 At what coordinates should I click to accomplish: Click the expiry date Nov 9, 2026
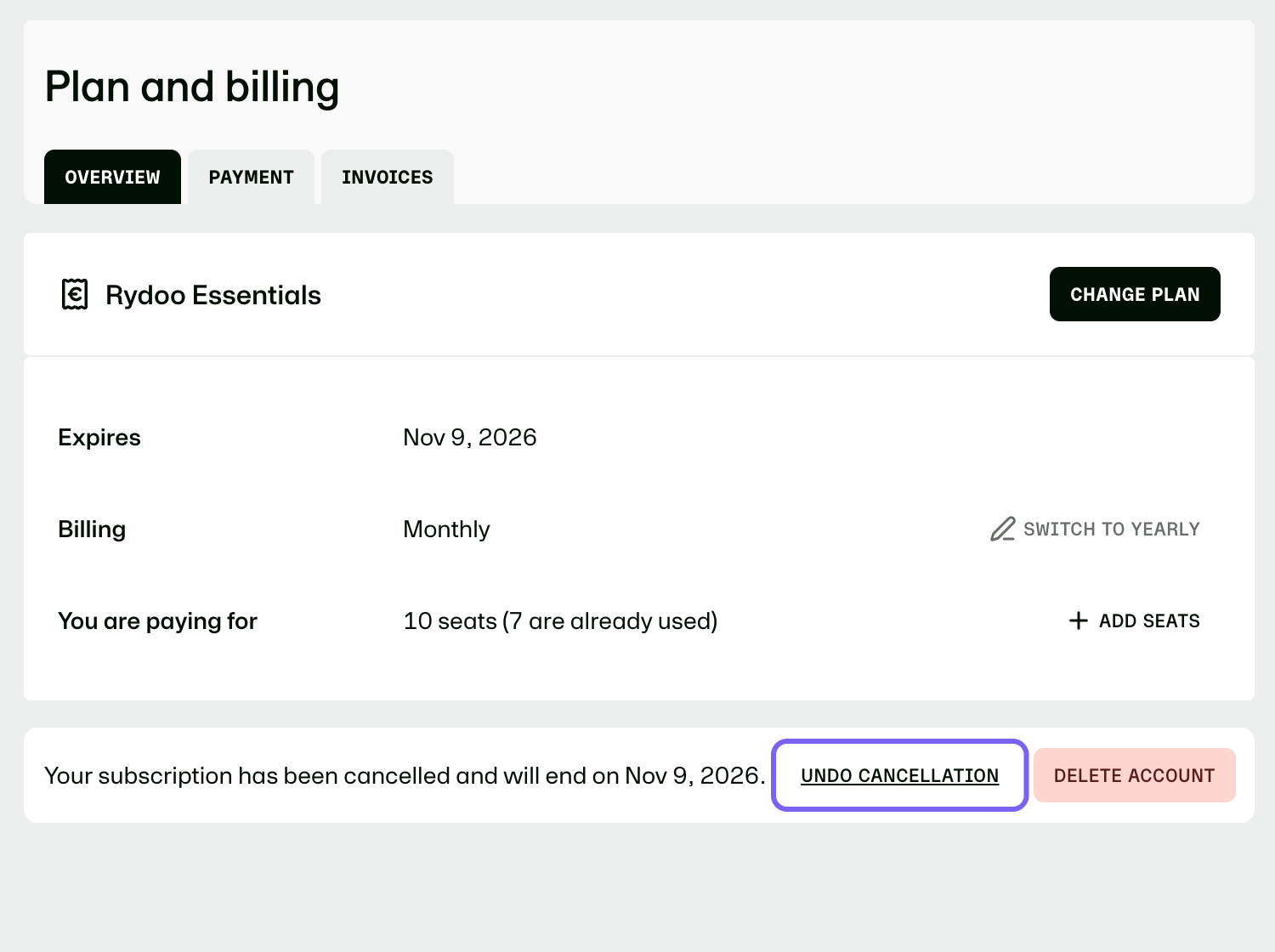click(470, 437)
